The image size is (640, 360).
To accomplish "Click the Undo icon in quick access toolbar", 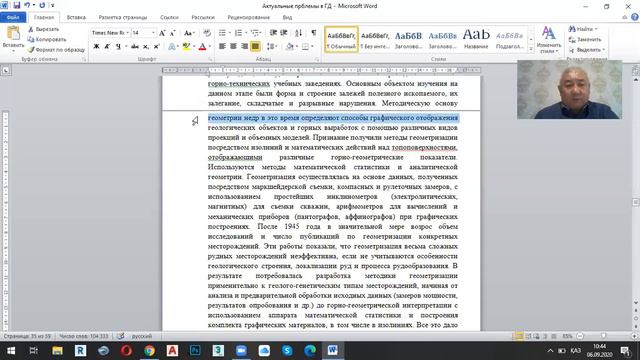I will [x=27, y=5].
